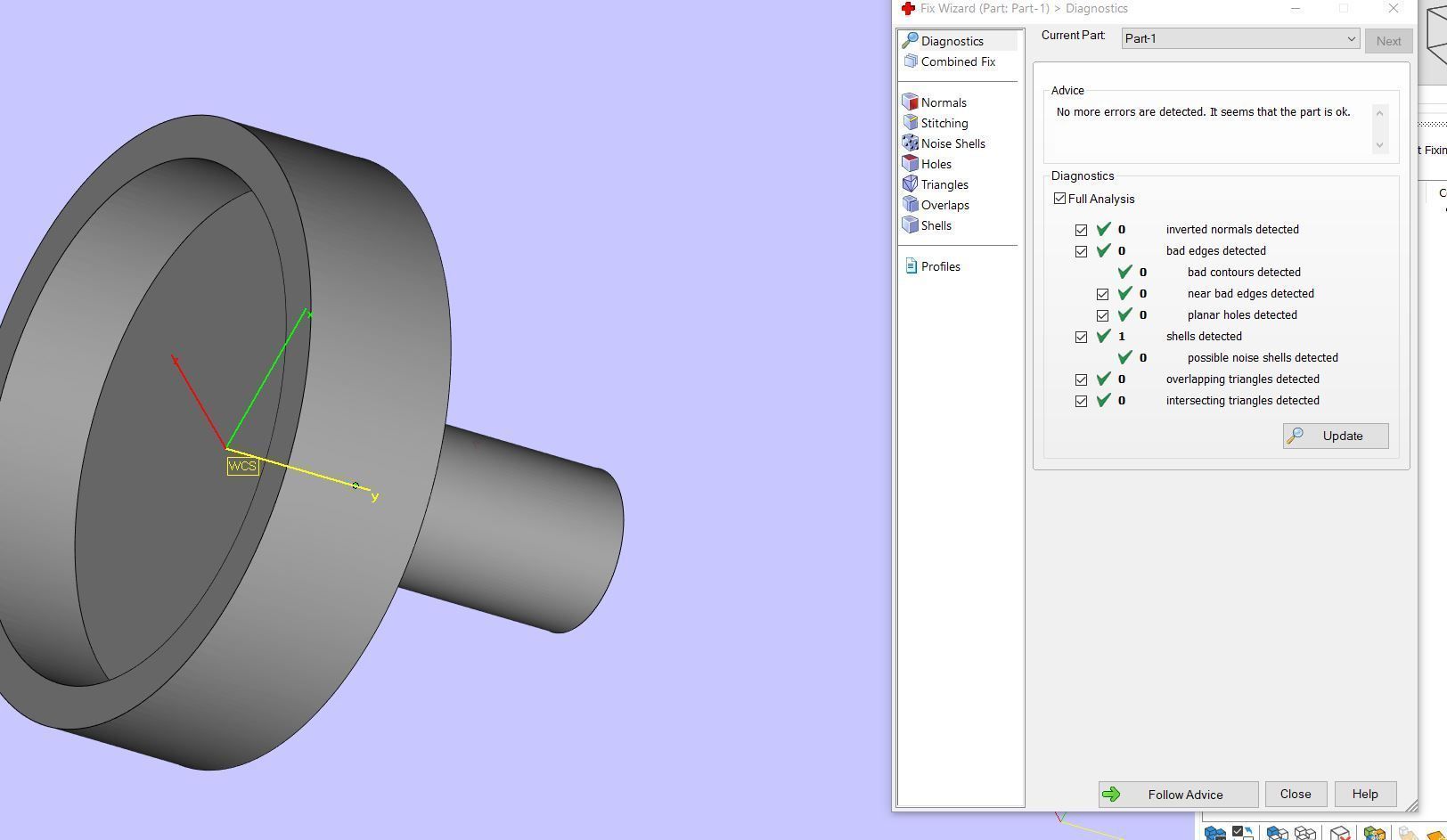Go to the Overlaps page

[945, 205]
